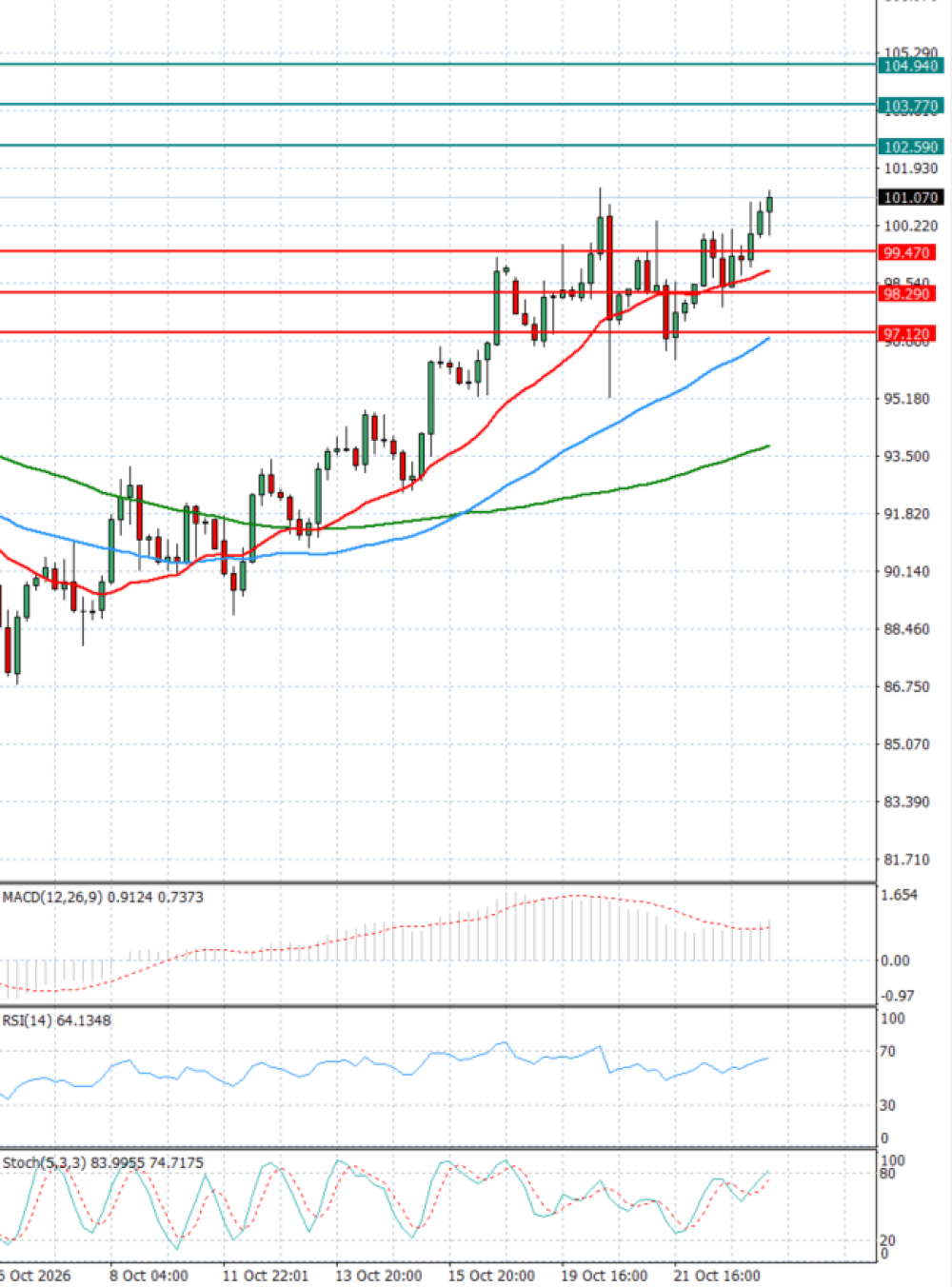The height and width of the screenshot is (1287, 952).
Task: Click the 102.590 resistance price label
Action: [x=911, y=147]
